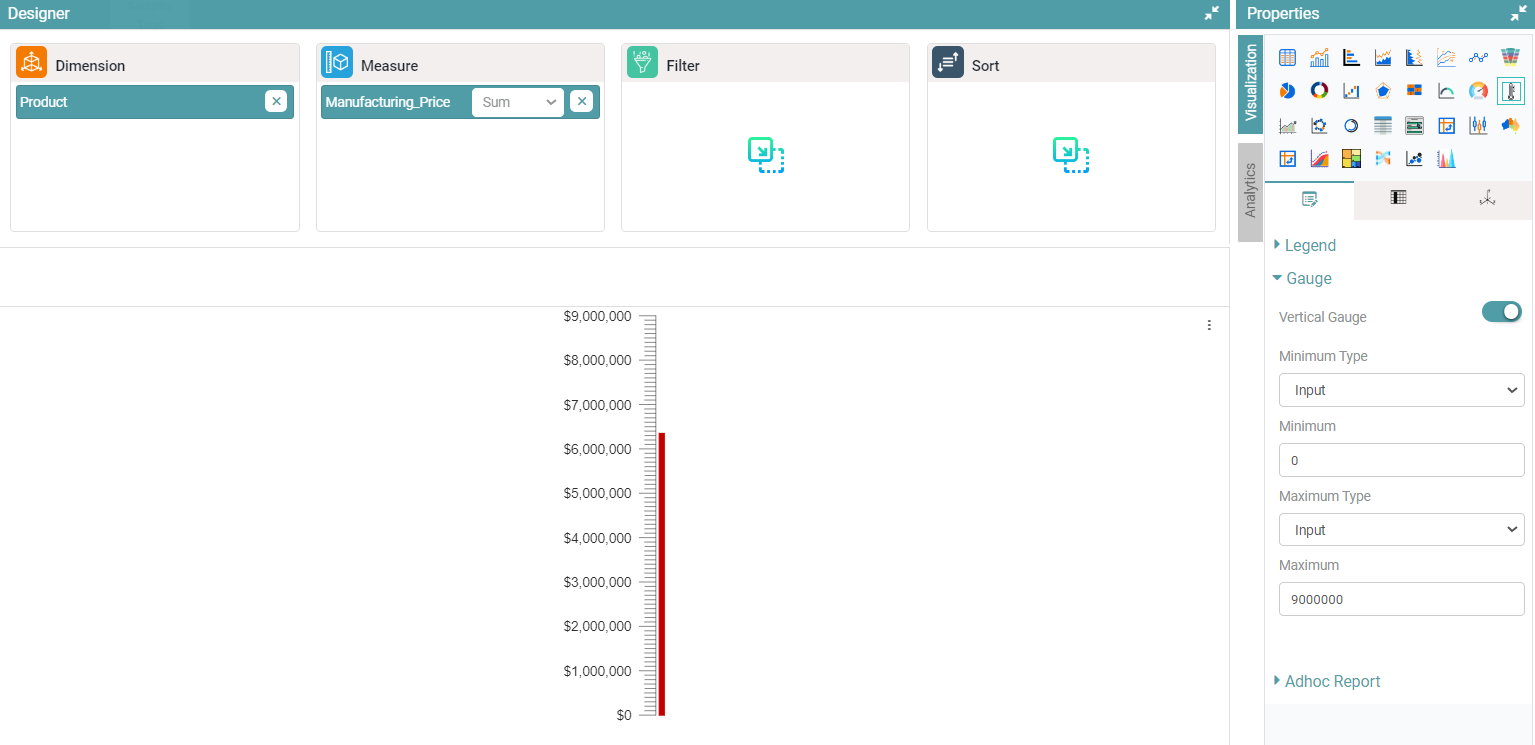This screenshot has width=1535, height=745.
Task: Pick the radar pentagon chart icon
Action: pos(1383,91)
